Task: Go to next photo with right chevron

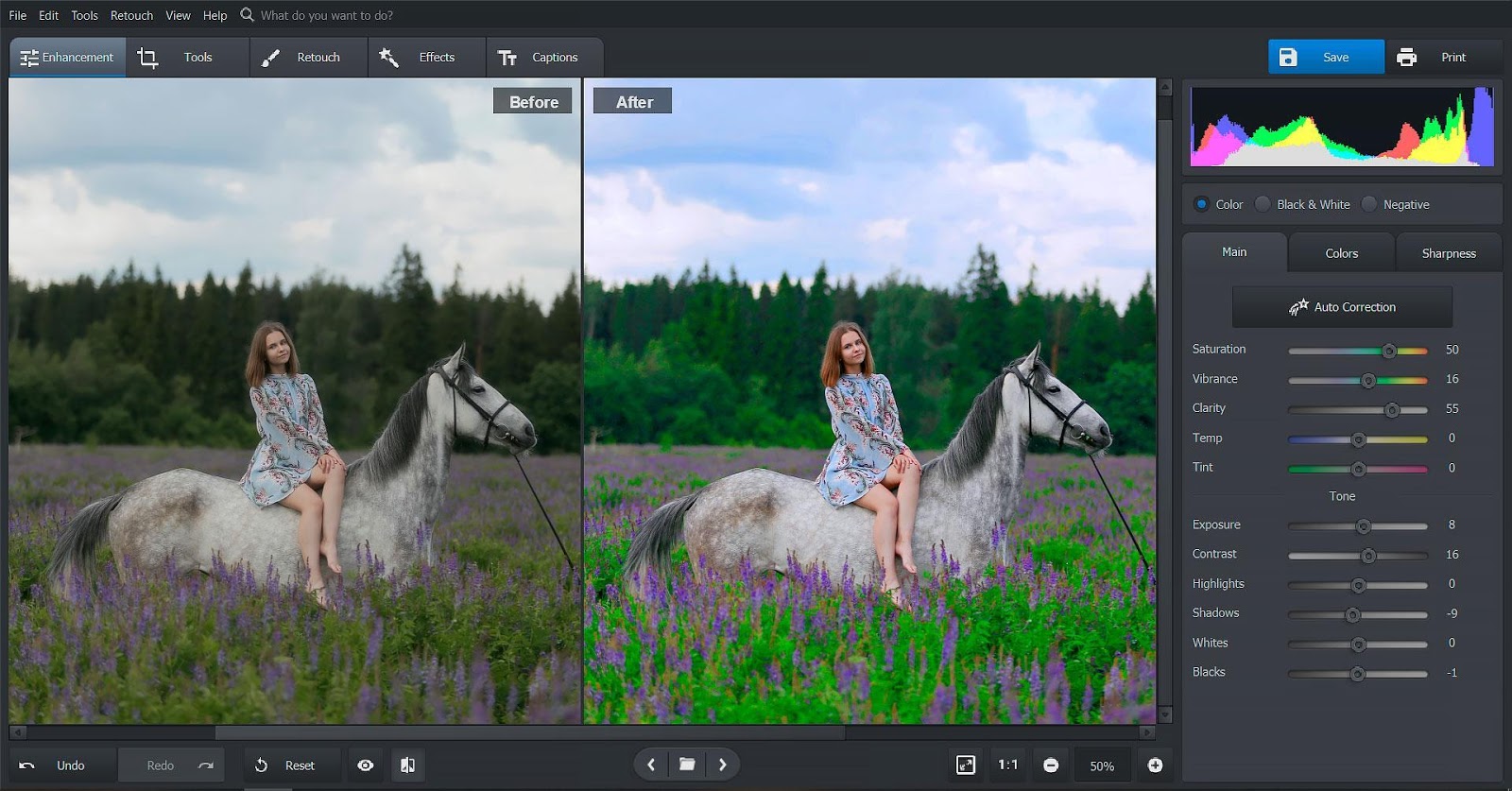Action: [723, 765]
